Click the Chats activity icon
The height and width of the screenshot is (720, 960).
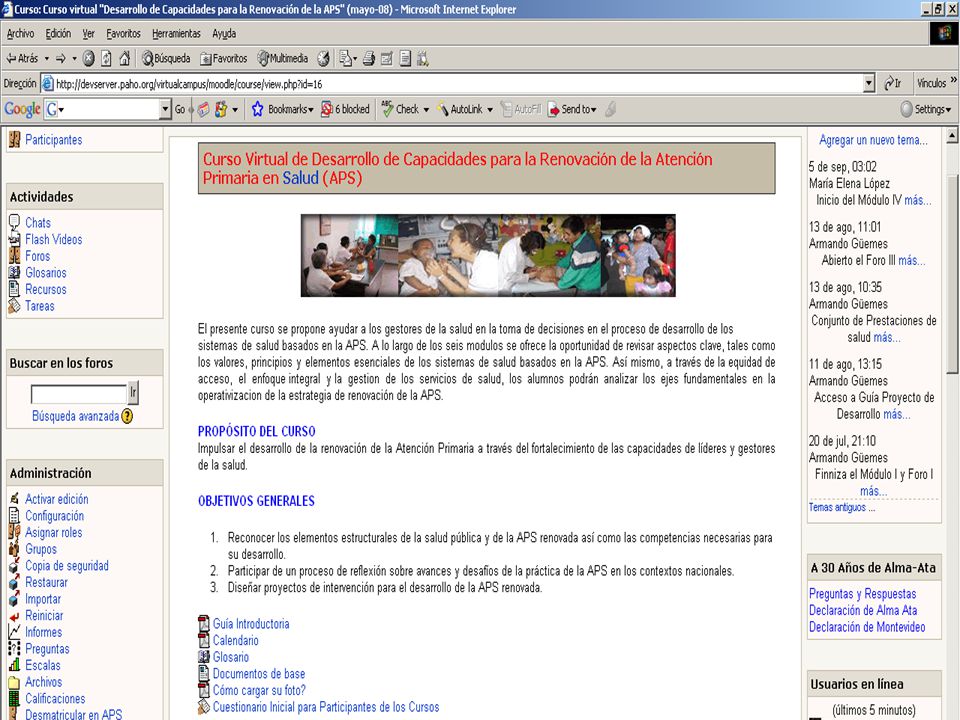(14, 223)
